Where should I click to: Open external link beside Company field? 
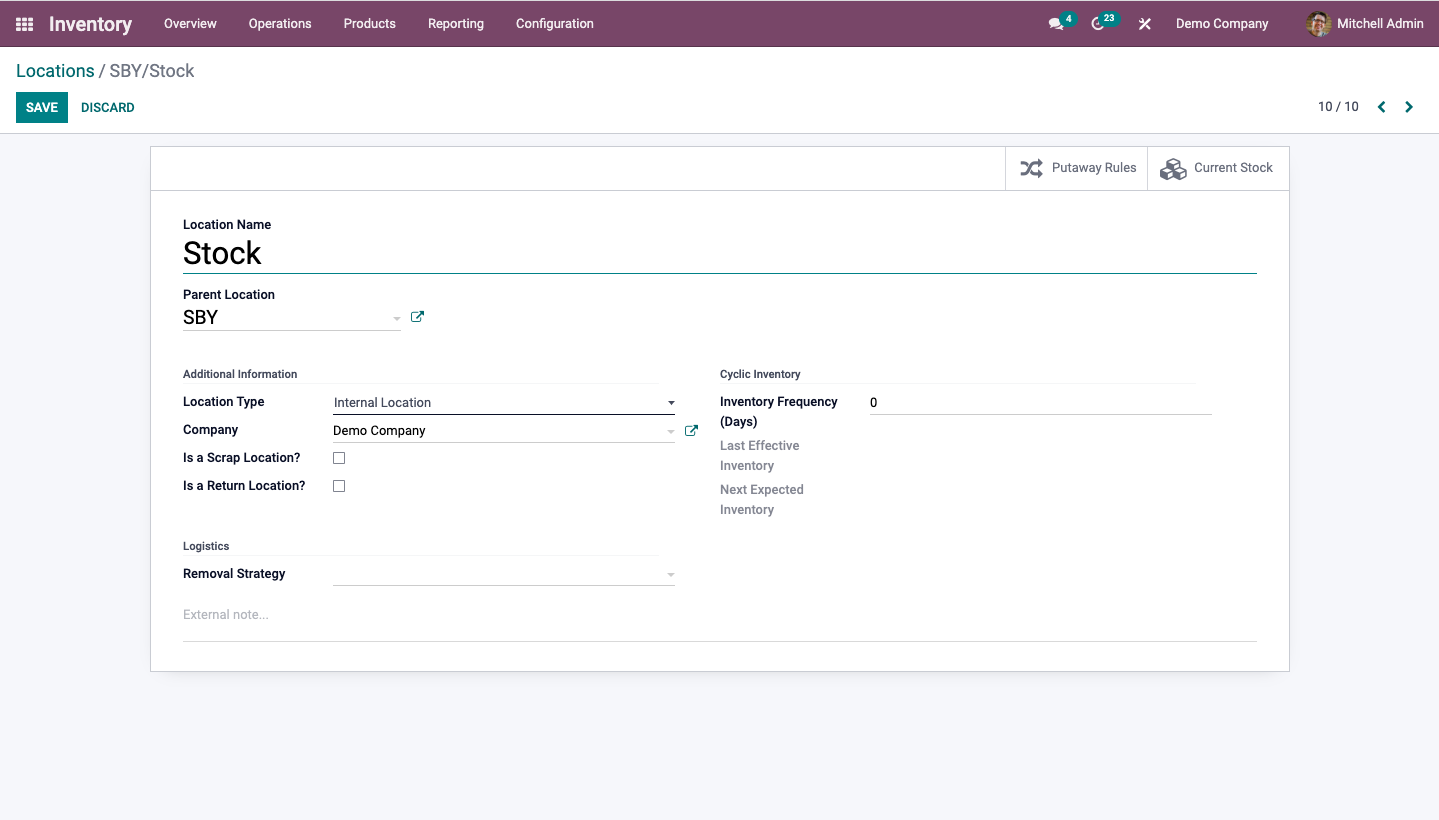pos(691,431)
